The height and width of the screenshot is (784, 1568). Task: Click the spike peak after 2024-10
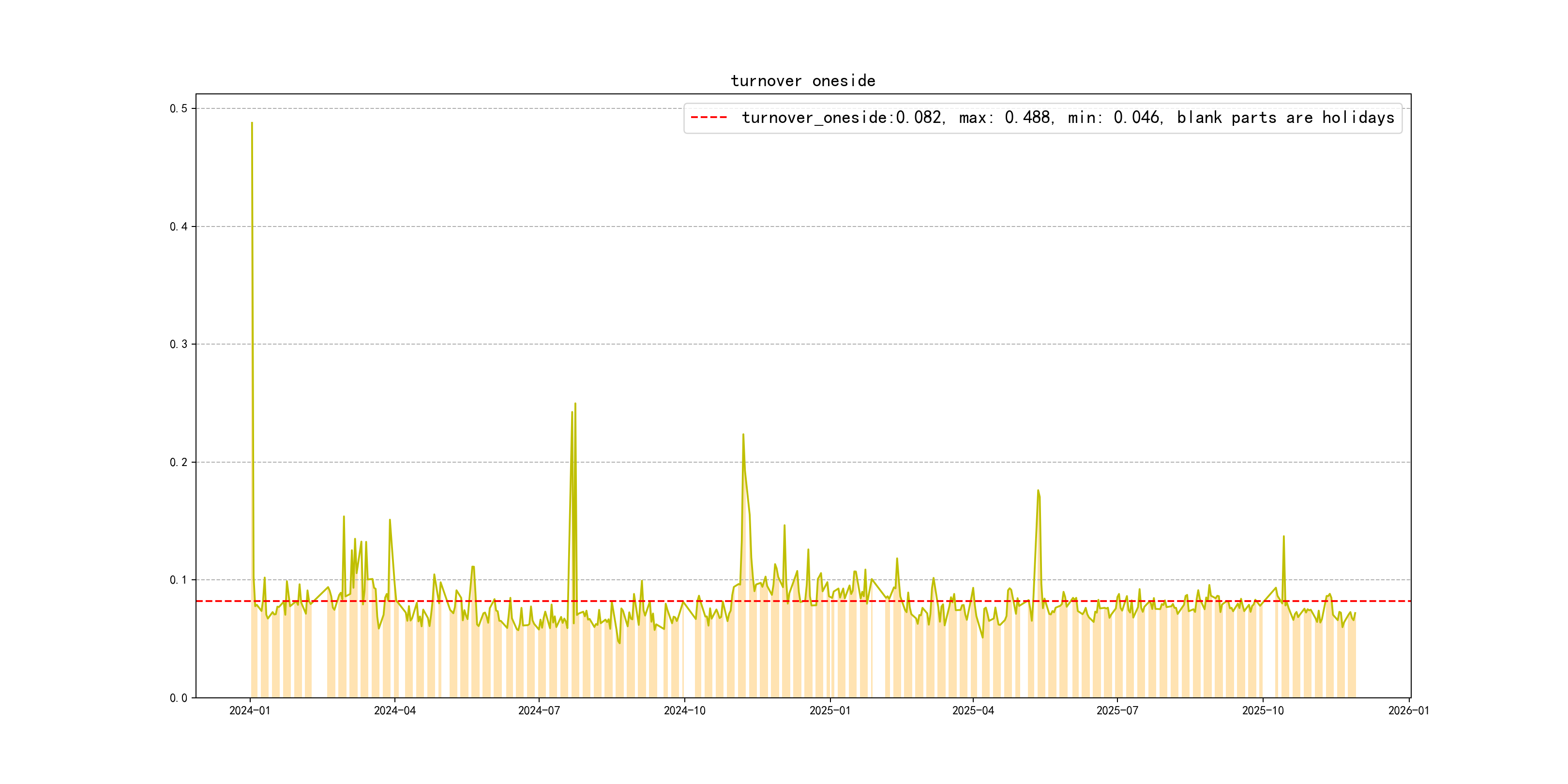tap(743, 435)
